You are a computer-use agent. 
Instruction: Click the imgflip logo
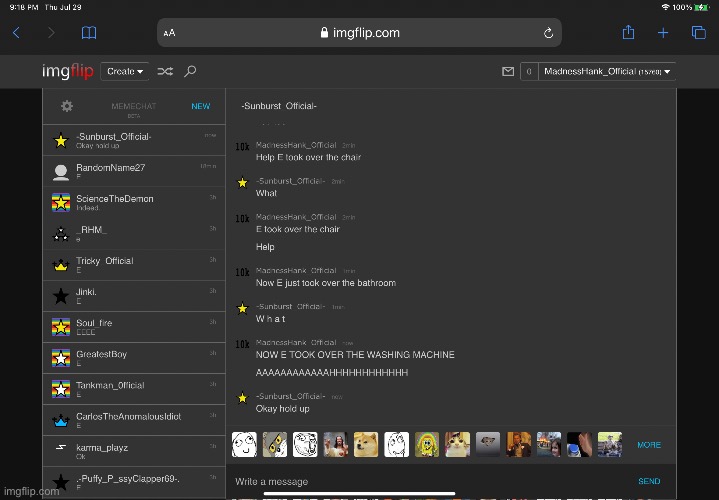(x=67, y=71)
